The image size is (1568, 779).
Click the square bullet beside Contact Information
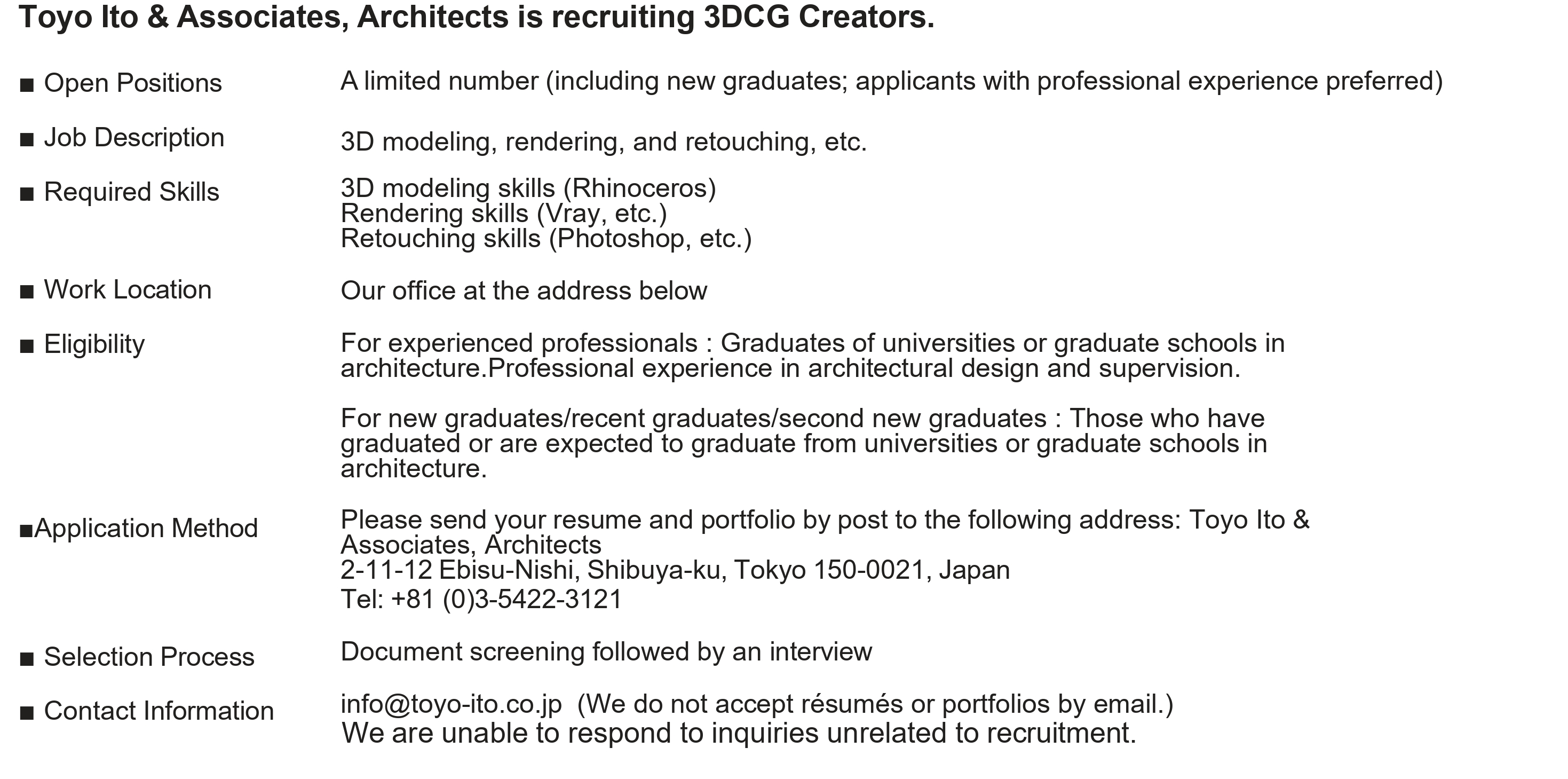click(x=27, y=713)
